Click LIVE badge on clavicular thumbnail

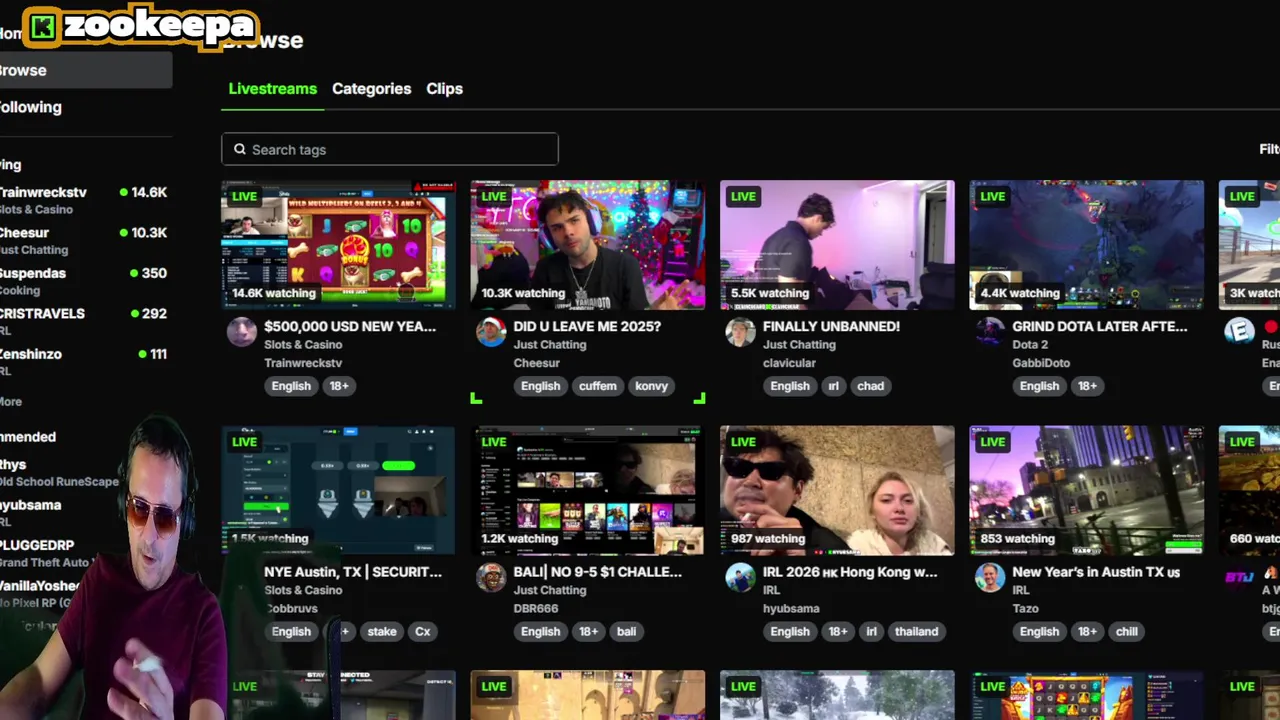point(743,196)
